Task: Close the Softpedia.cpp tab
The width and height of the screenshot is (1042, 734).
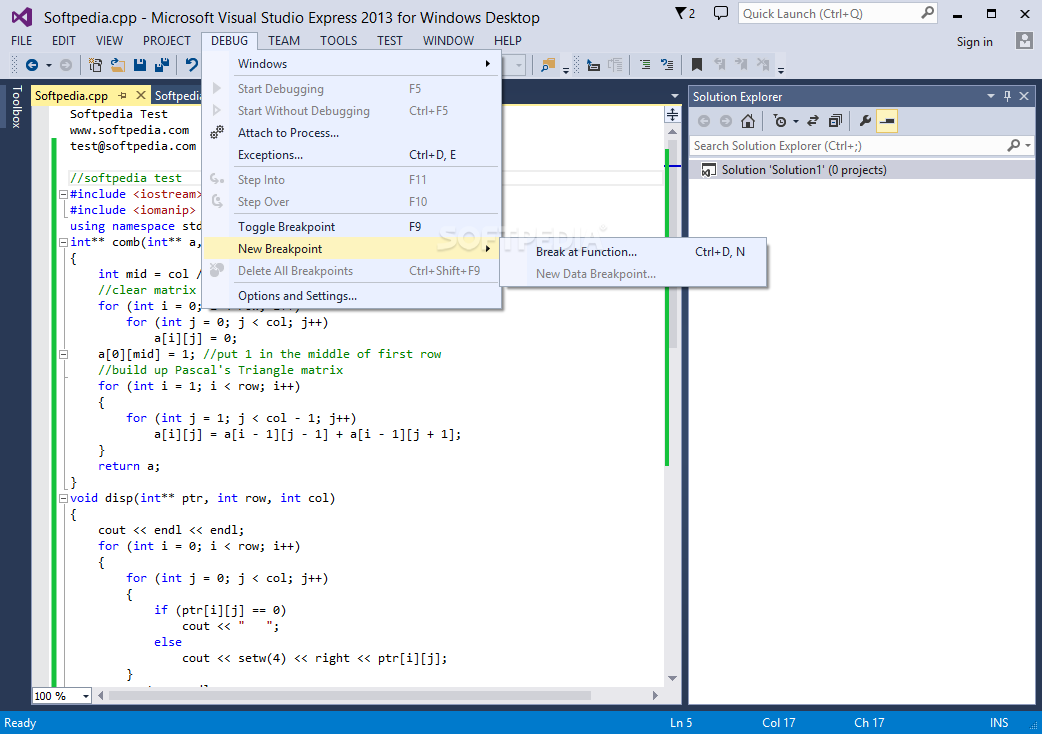Action: click(141, 96)
